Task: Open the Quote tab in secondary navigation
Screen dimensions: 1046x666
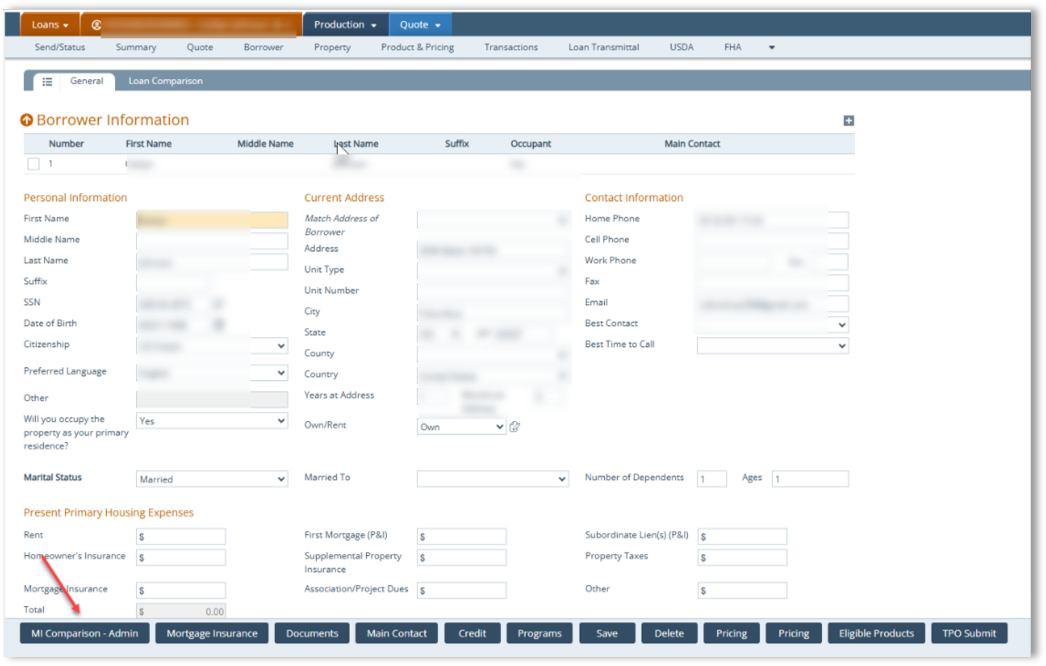Action: [200, 47]
